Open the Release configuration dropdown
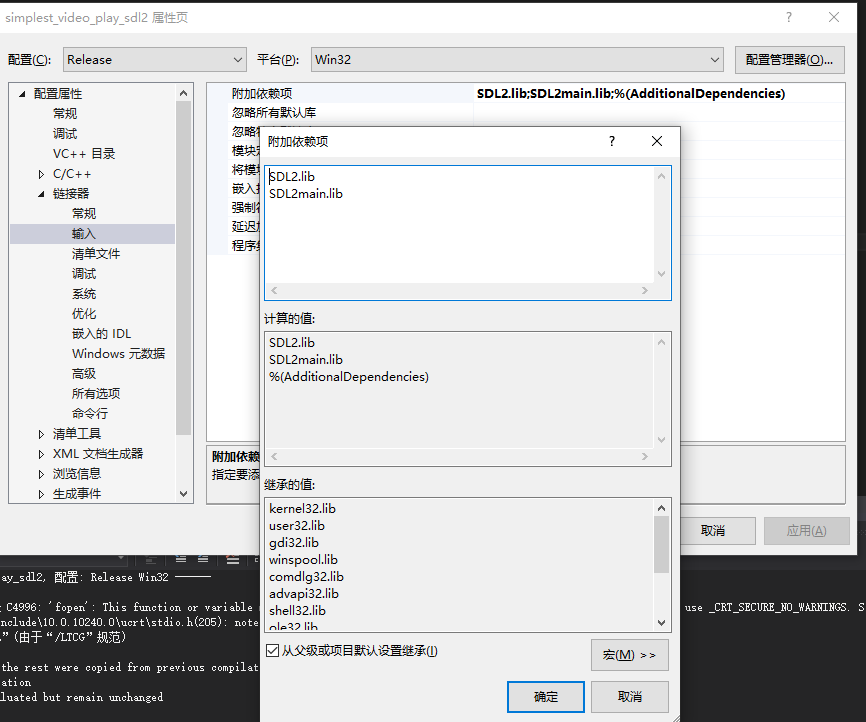The width and height of the screenshot is (866, 722). point(237,59)
